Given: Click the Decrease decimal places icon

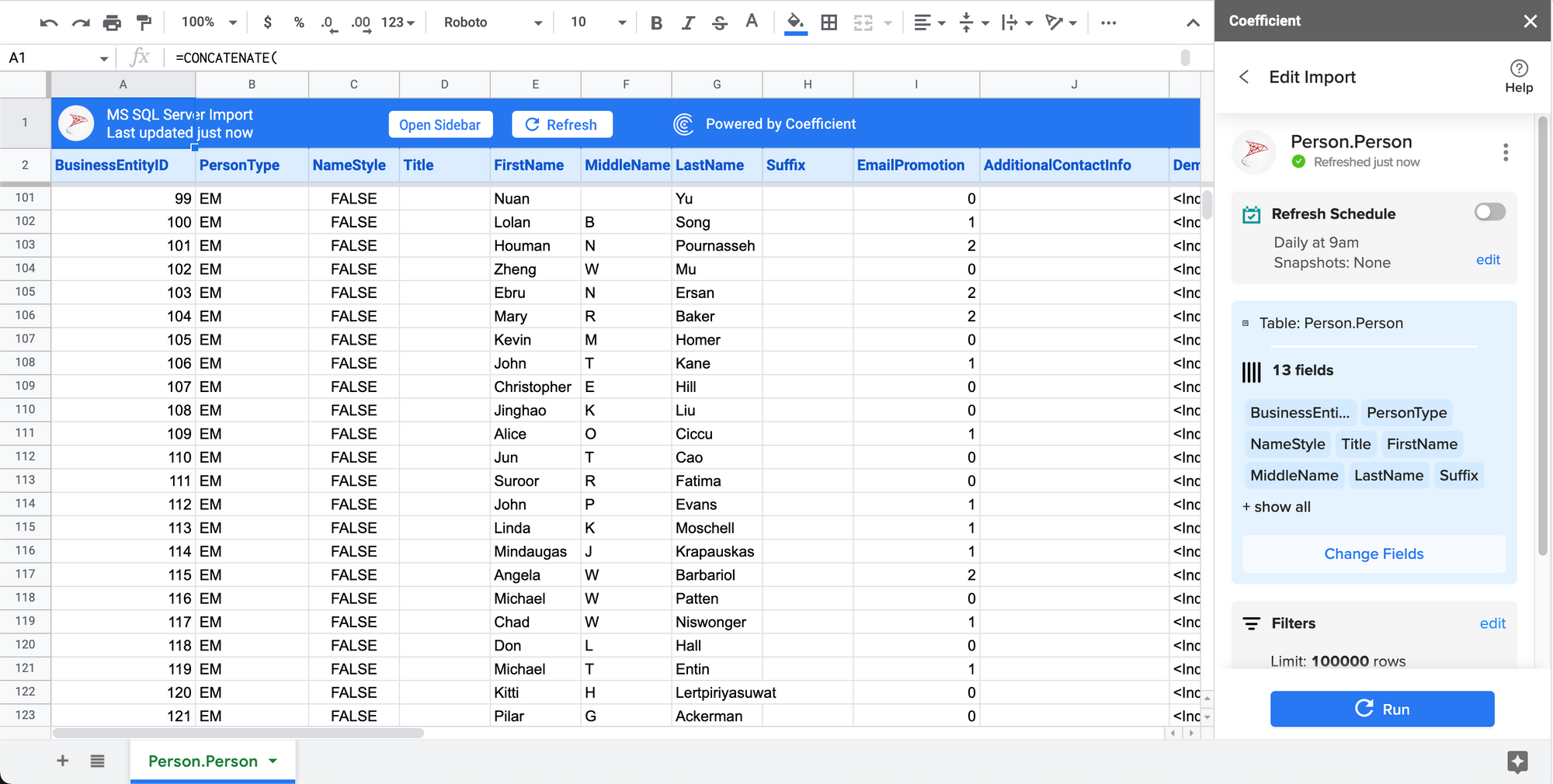Looking at the screenshot, I should [329, 23].
